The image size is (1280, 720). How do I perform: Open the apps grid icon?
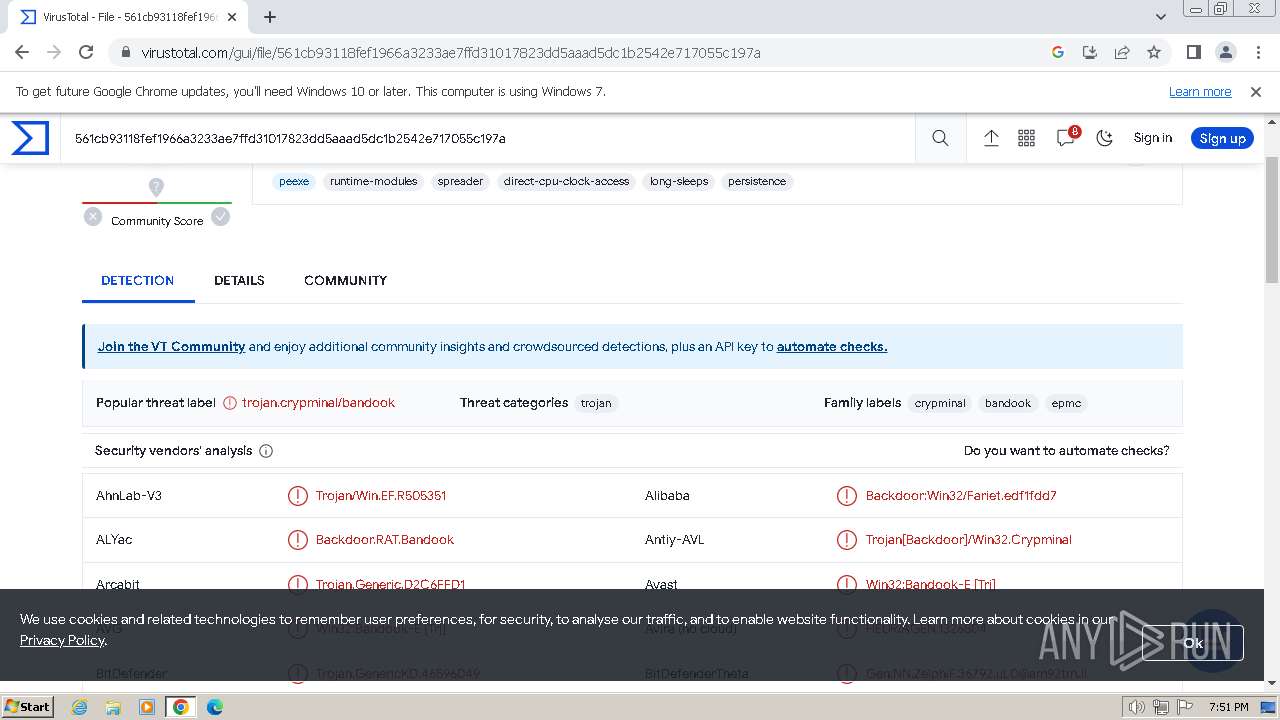click(1027, 138)
